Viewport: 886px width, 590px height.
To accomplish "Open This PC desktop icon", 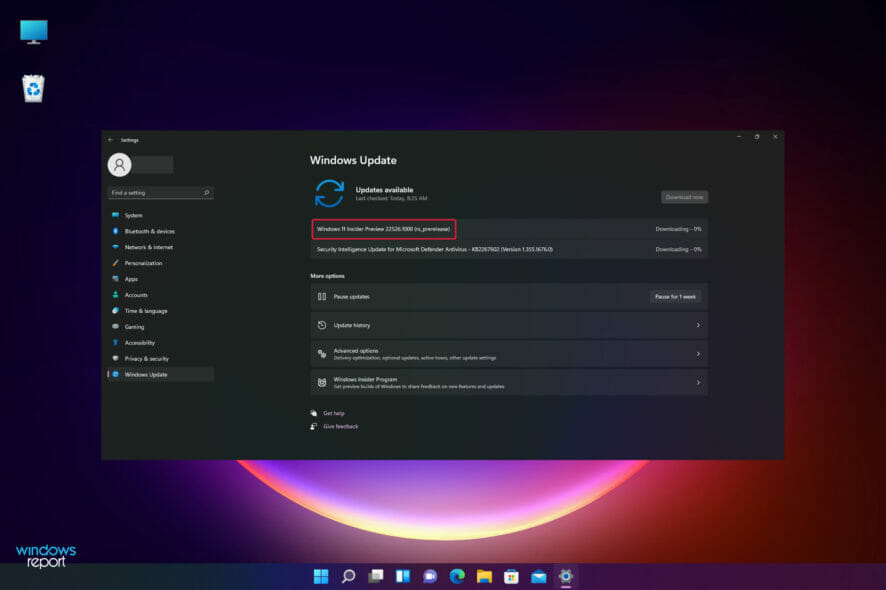I will click(33, 32).
